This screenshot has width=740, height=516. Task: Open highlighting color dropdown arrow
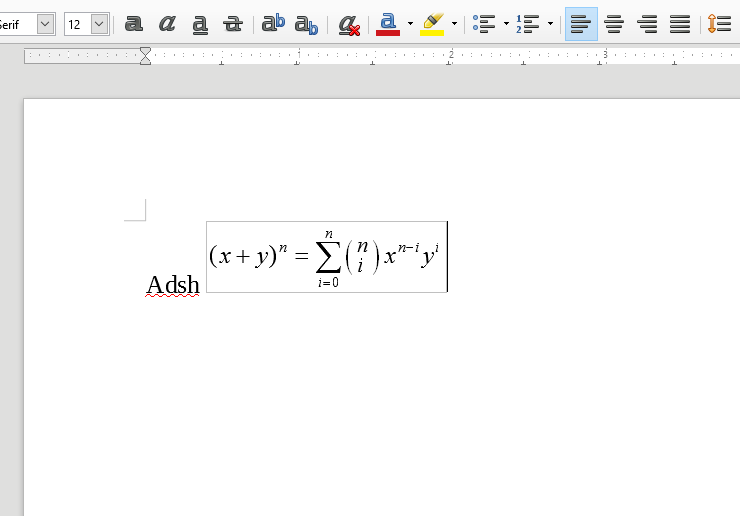click(x=454, y=24)
